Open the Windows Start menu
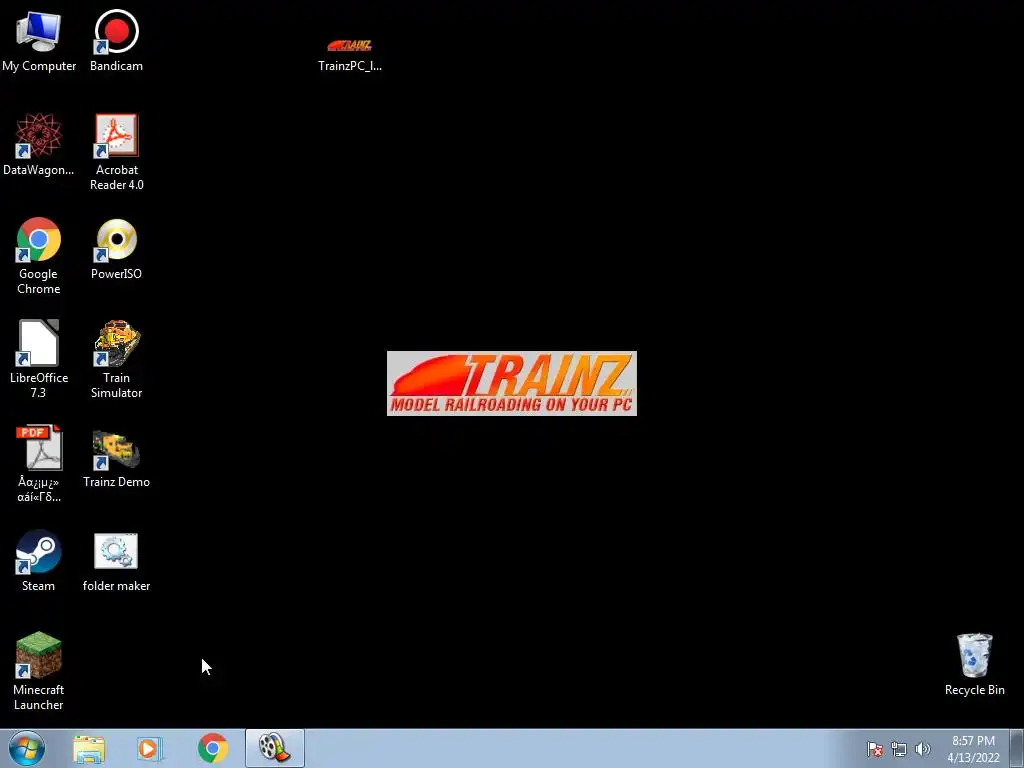 coord(27,748)
